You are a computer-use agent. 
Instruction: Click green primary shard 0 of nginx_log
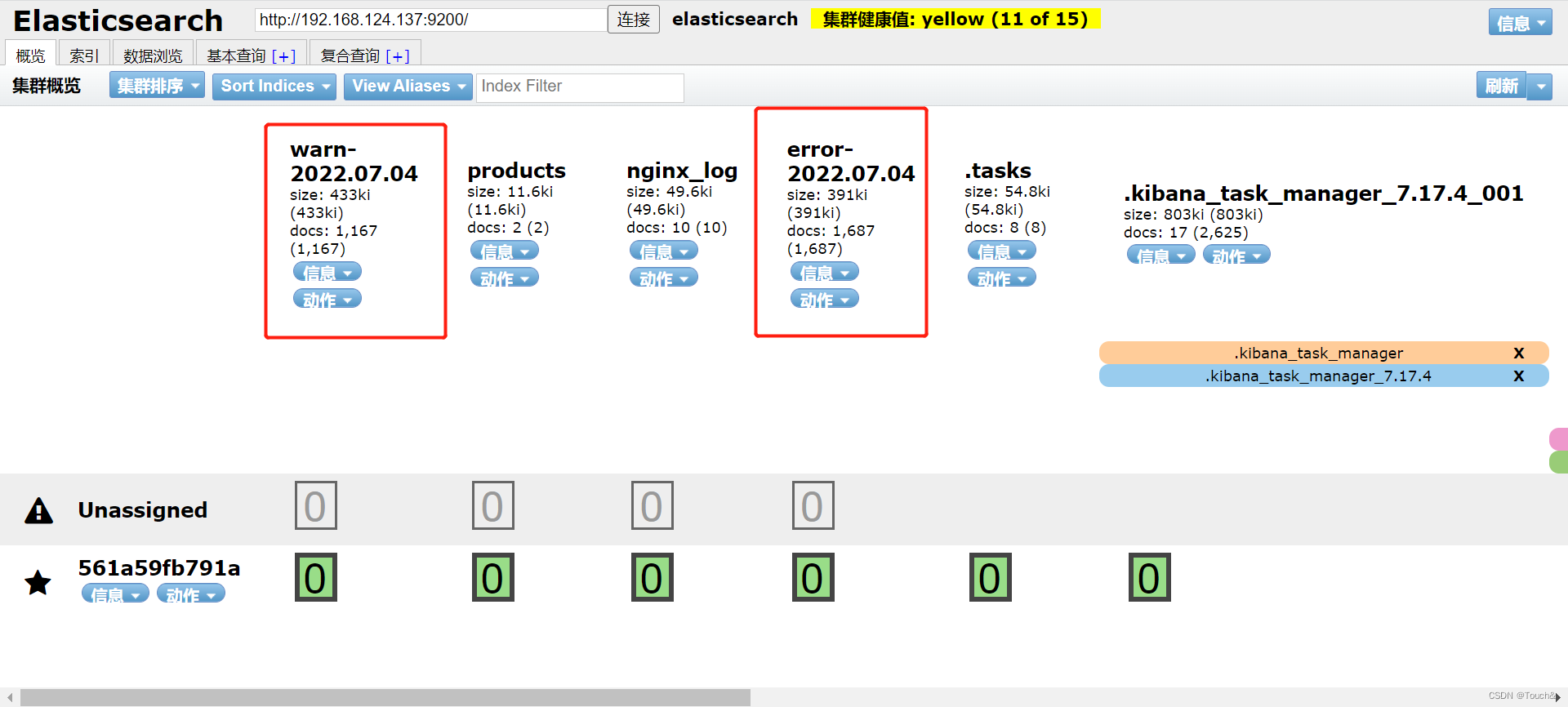pos(652,577)
